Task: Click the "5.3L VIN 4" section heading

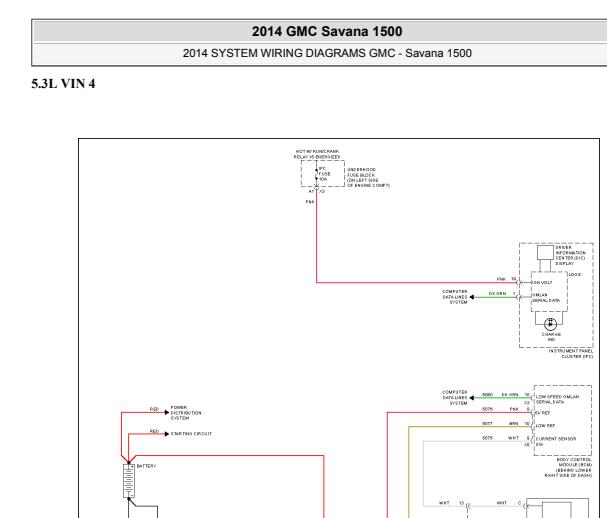Action: pos(63,84)
